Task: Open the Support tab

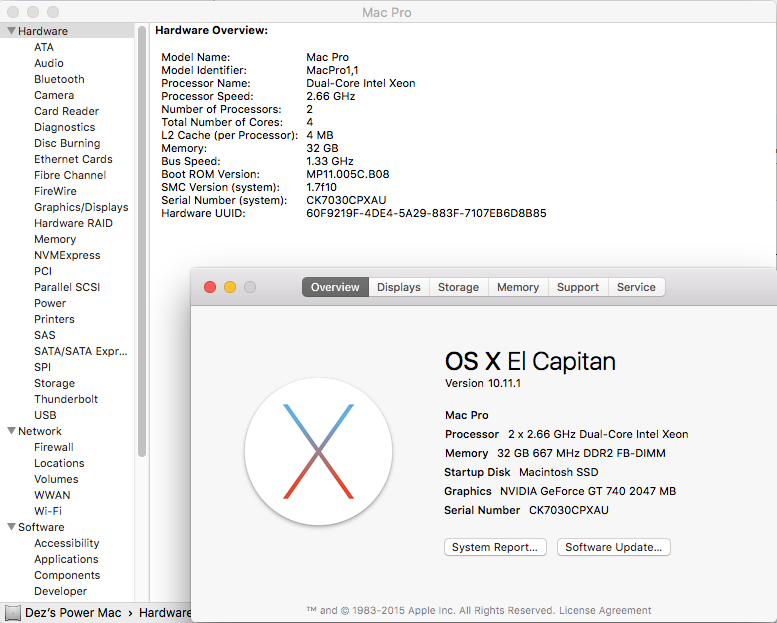Action: click(578, 287)
